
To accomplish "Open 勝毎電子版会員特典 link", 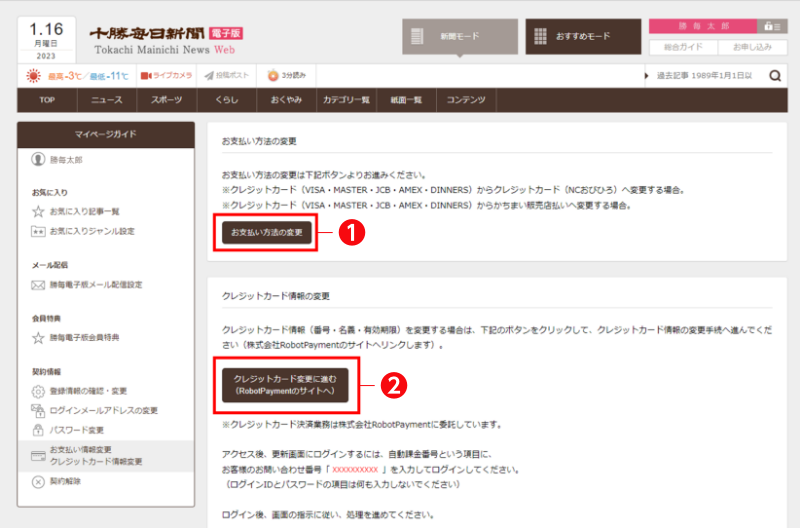I will point(84,337).
